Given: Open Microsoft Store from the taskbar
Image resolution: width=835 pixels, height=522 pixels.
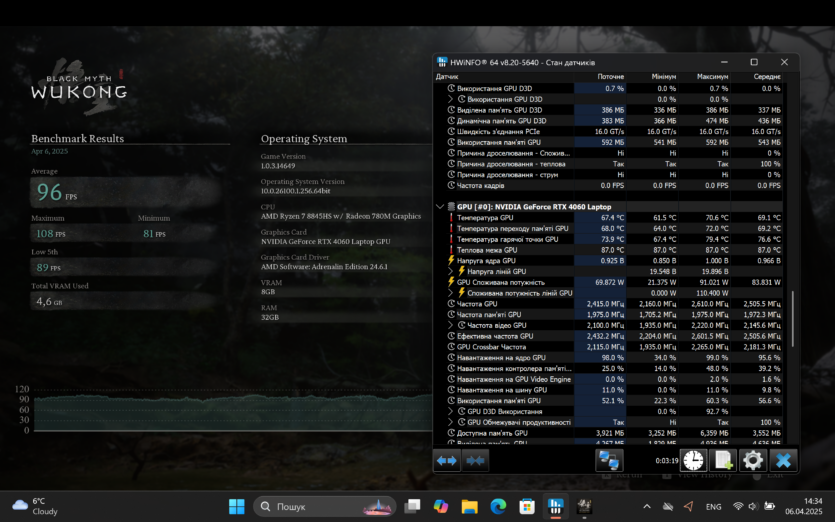Looking at the screenshot, I should (527, 506).
